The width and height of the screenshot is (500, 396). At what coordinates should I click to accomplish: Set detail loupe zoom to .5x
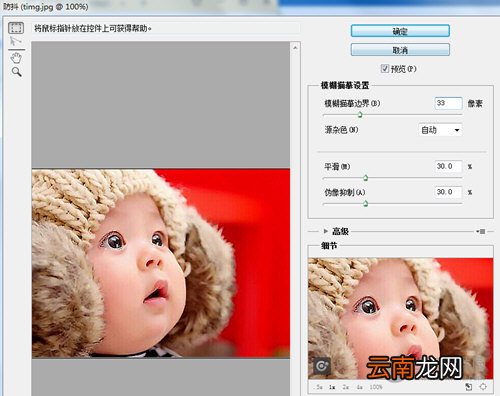(319, 387)
